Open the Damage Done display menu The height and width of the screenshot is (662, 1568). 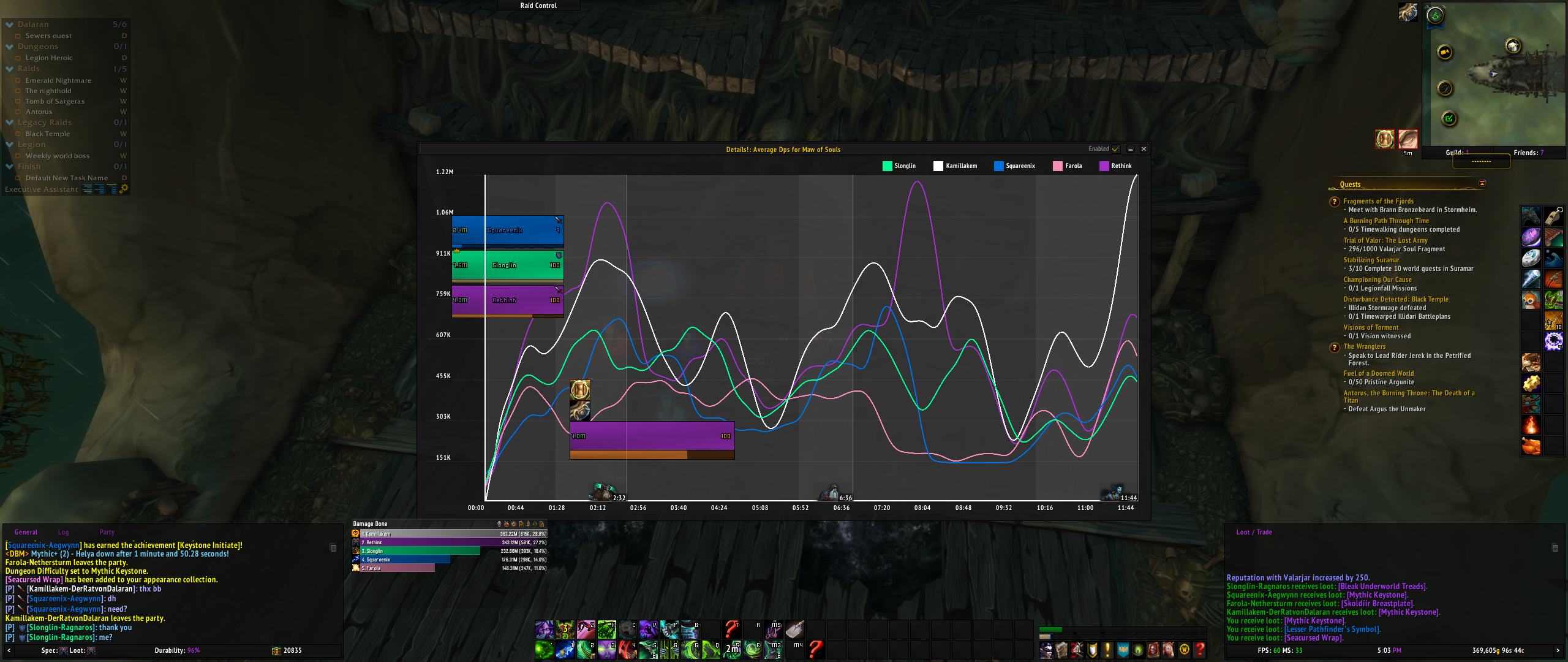(x=370, y=524)
